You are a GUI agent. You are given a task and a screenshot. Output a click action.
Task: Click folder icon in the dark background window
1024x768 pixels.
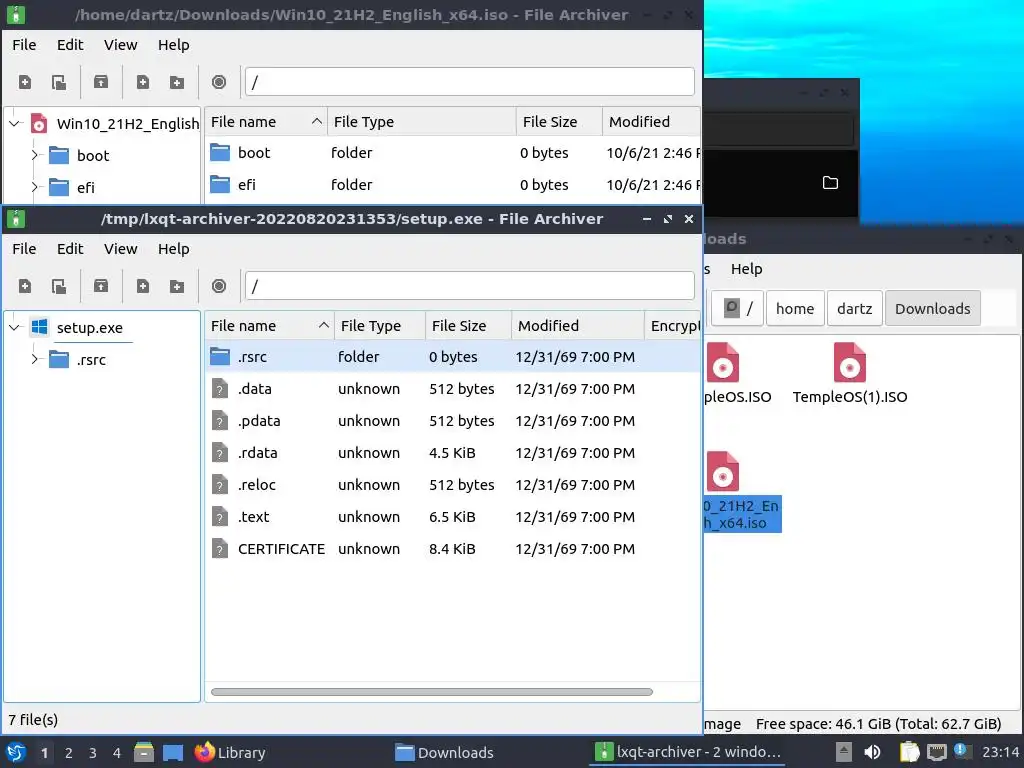[830, 183]
